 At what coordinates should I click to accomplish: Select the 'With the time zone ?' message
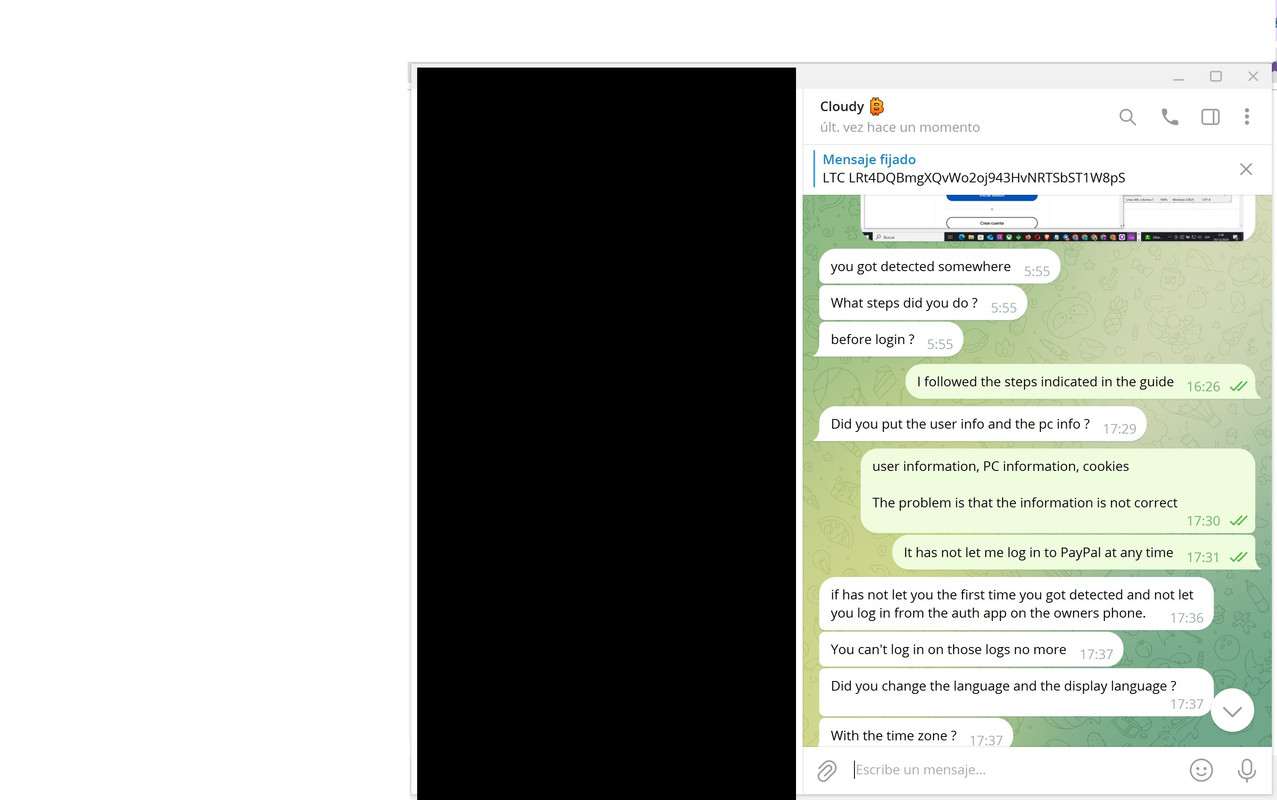[x=916, y=734]
